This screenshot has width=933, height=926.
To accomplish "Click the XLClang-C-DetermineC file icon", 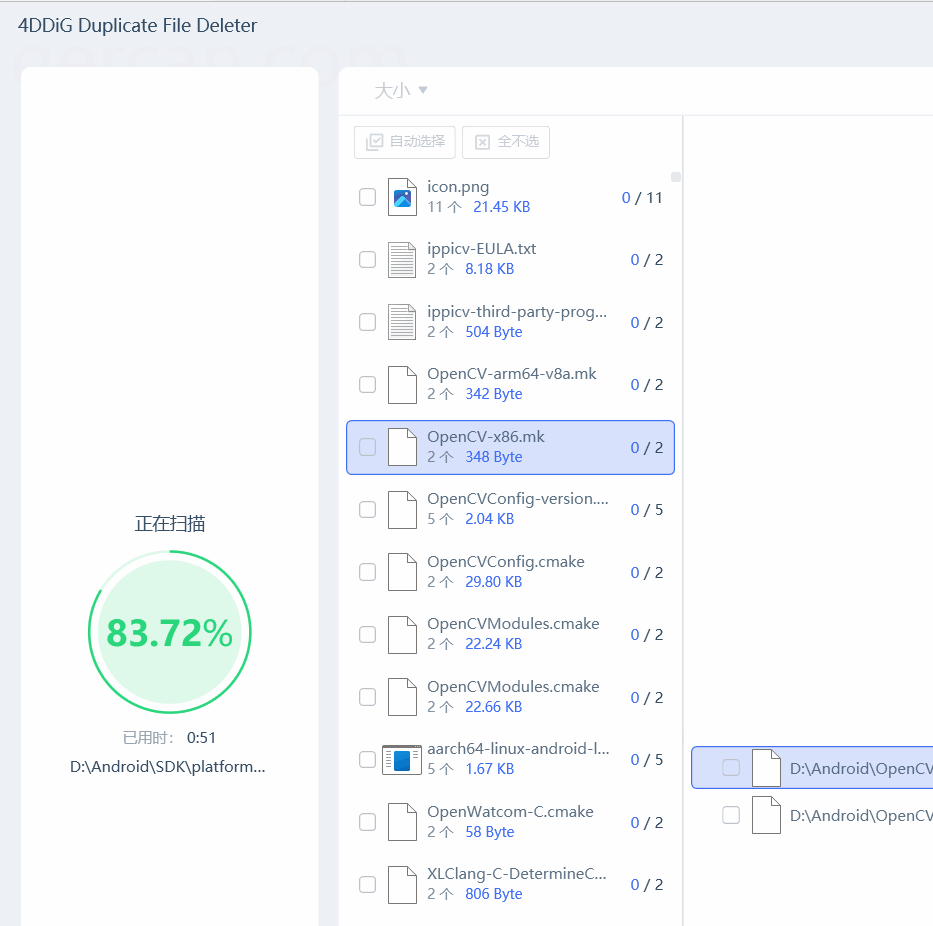I will click(x=402, y=884).
